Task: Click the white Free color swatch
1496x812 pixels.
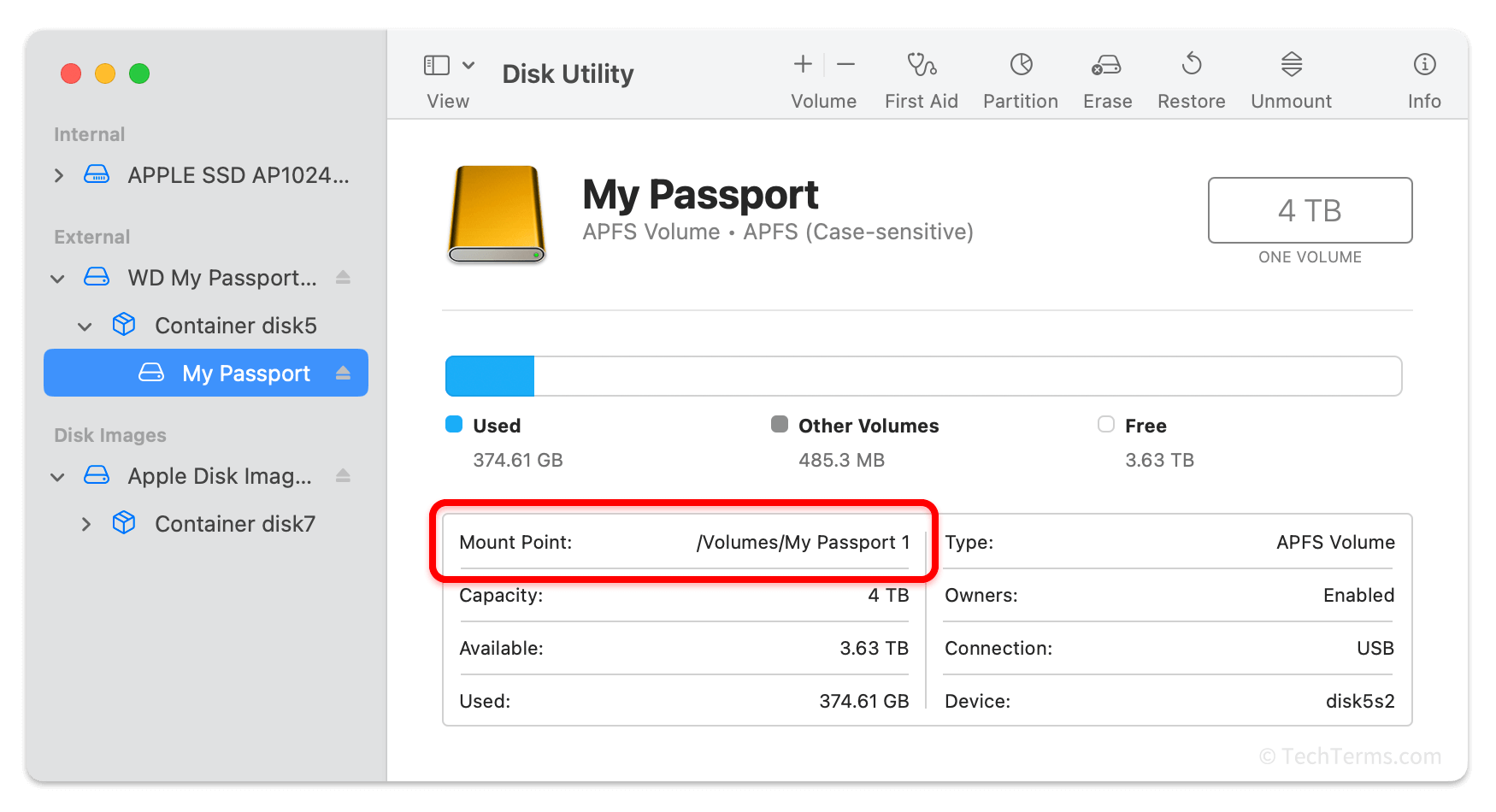Action: 1106,424
